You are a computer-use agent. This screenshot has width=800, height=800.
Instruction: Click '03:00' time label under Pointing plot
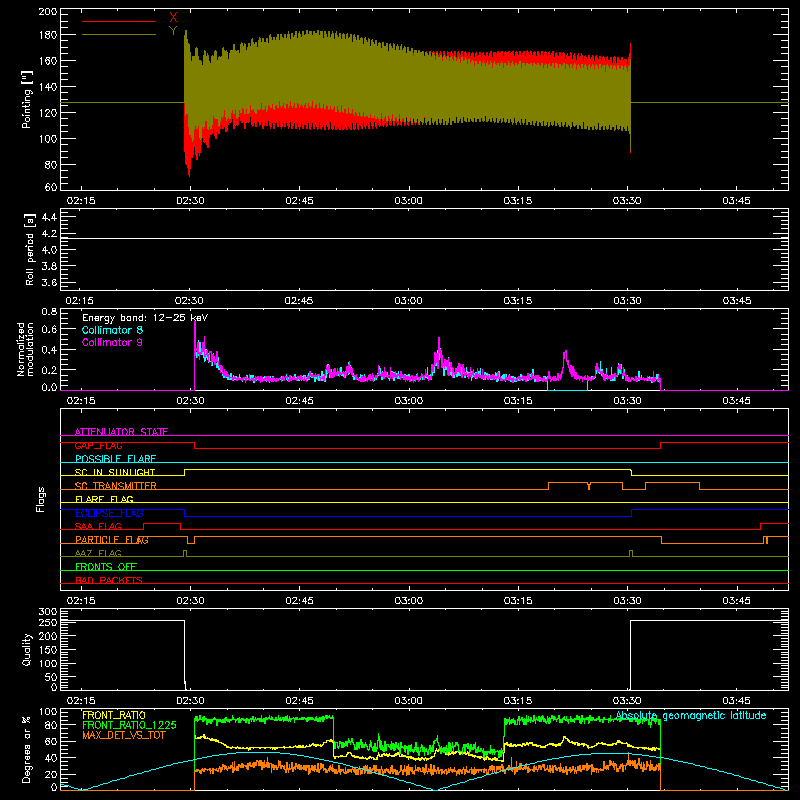point(409,201)
